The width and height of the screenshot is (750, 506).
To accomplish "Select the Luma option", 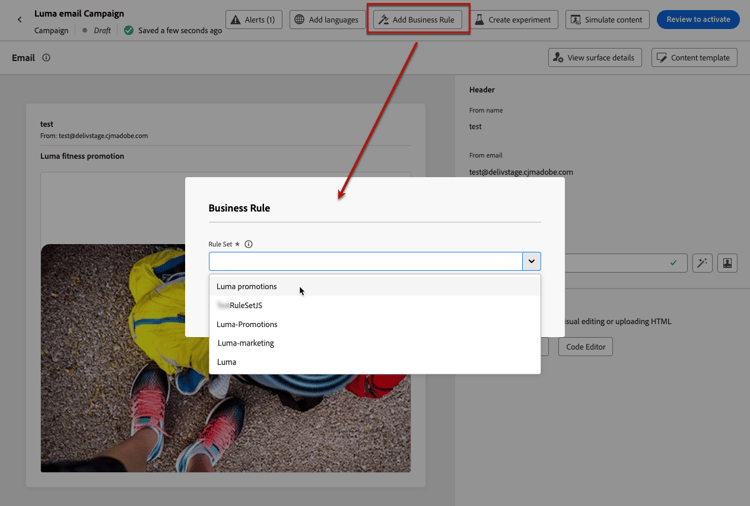I will tap(375, 362).
